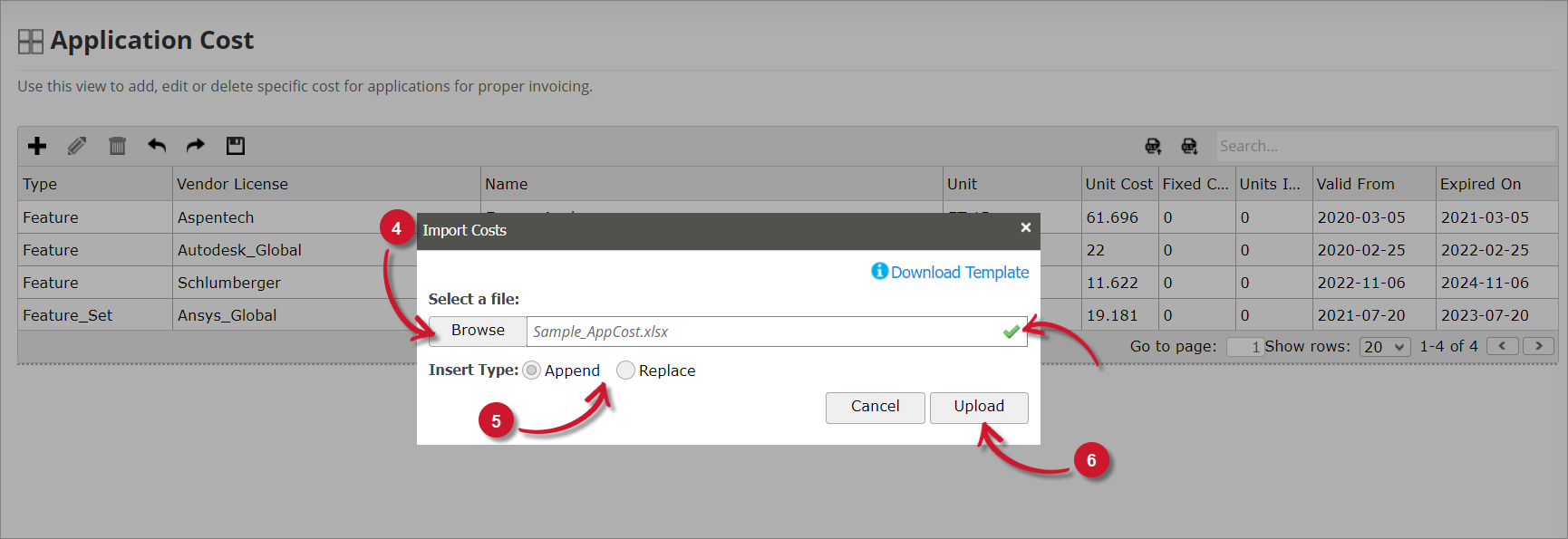Click the redo arrow icon

196,146
